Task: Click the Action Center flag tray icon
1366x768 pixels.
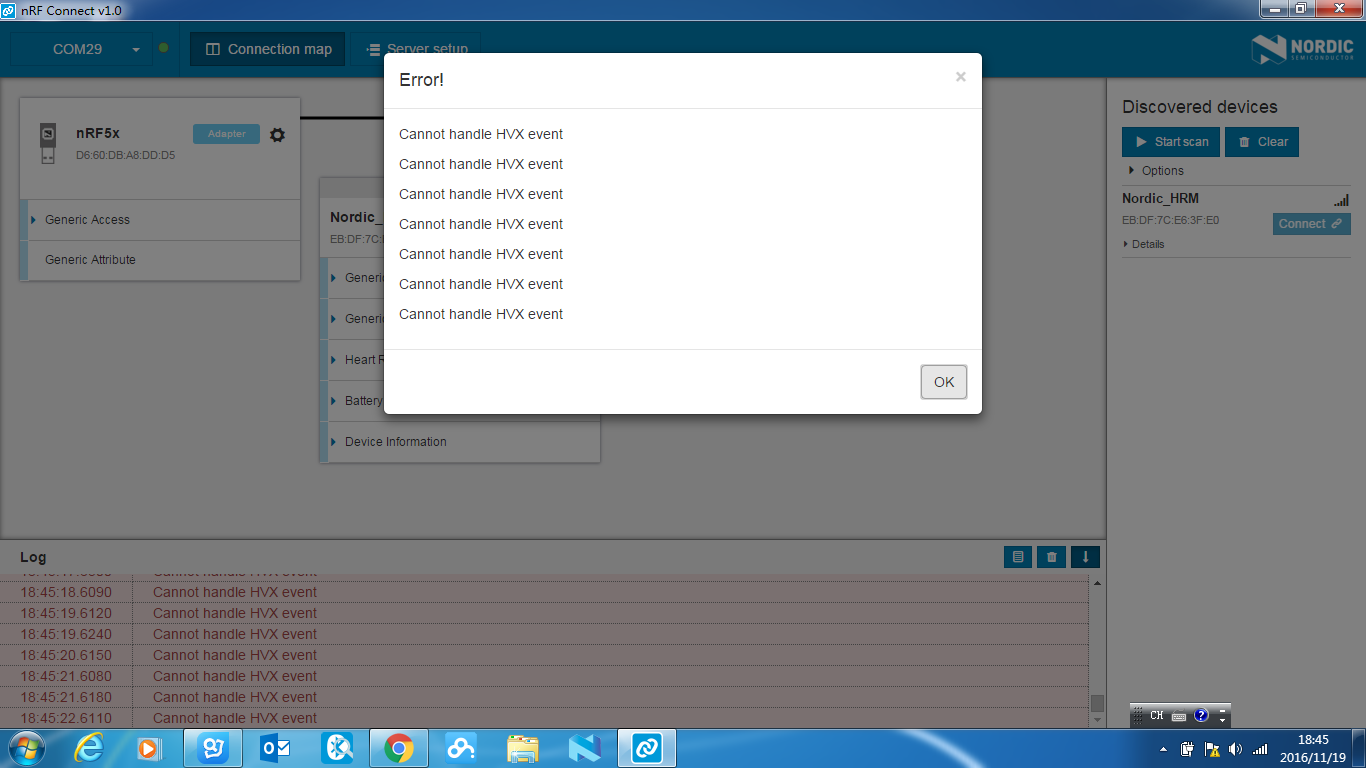Action: tap(1212, 748)
